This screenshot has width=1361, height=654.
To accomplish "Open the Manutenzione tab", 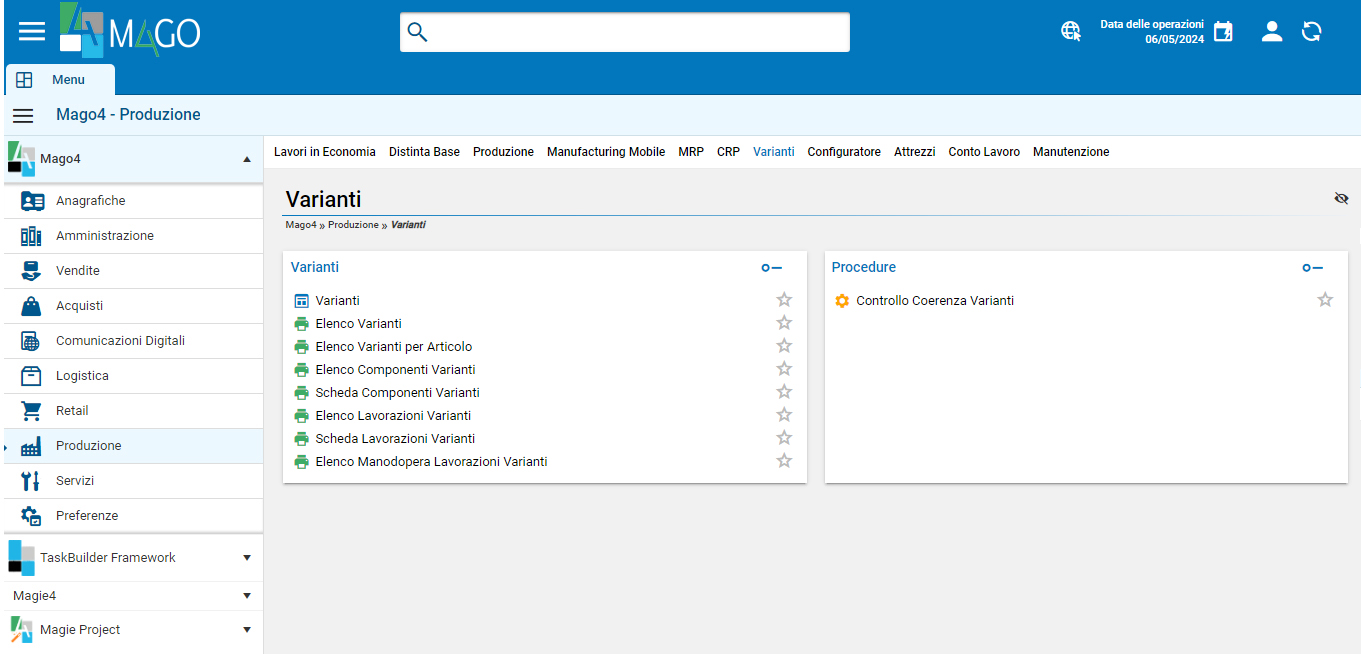I will pyautogui.click(x=1071, y=152).
